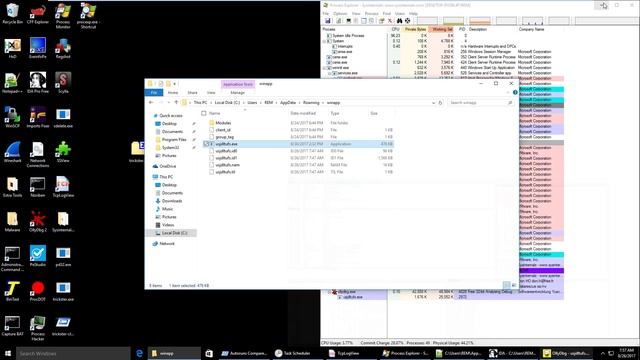Select the Regshot desktop icon
Viewport: 640px width, 360px height.
[x=63, y=48]
